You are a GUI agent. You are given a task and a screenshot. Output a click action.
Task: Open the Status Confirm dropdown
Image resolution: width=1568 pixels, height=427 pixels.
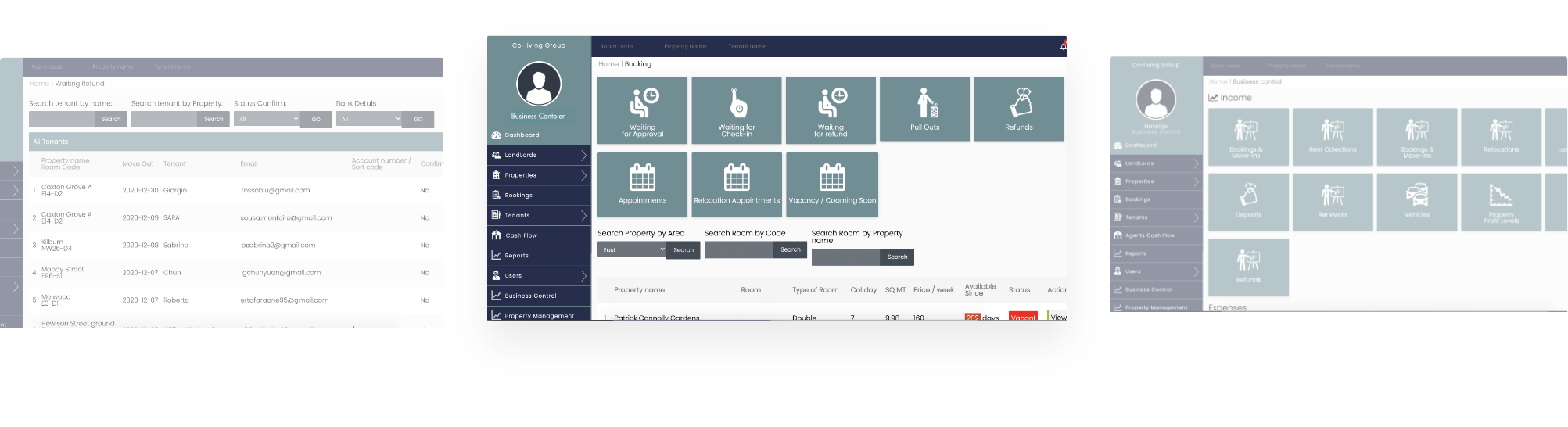267,120
